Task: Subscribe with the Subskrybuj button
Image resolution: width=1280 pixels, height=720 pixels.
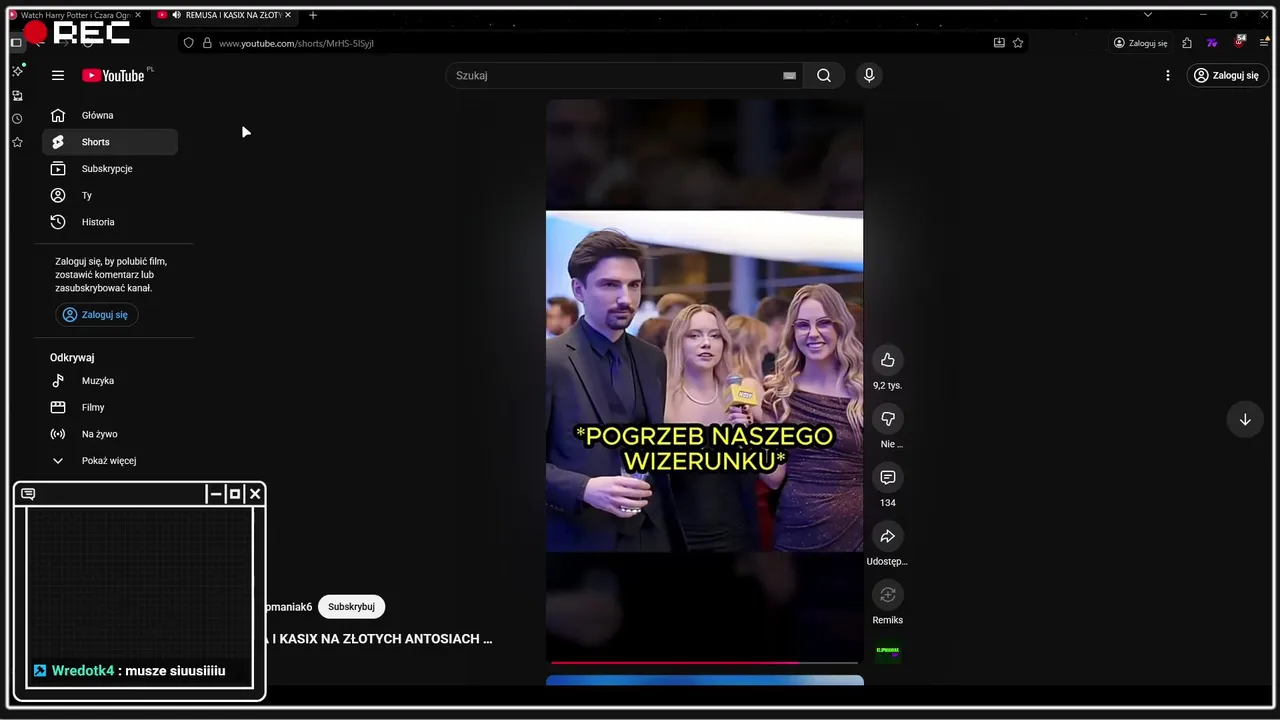Action: [351, 607]
